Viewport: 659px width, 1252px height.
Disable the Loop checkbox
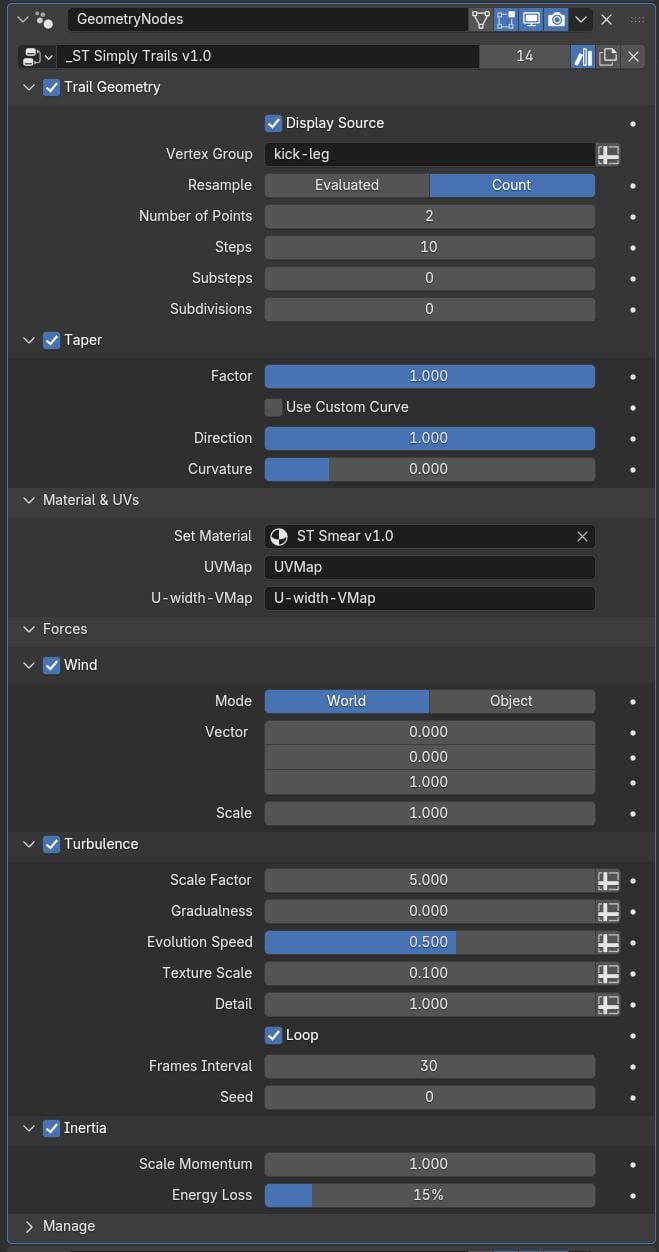(273, 1035)
